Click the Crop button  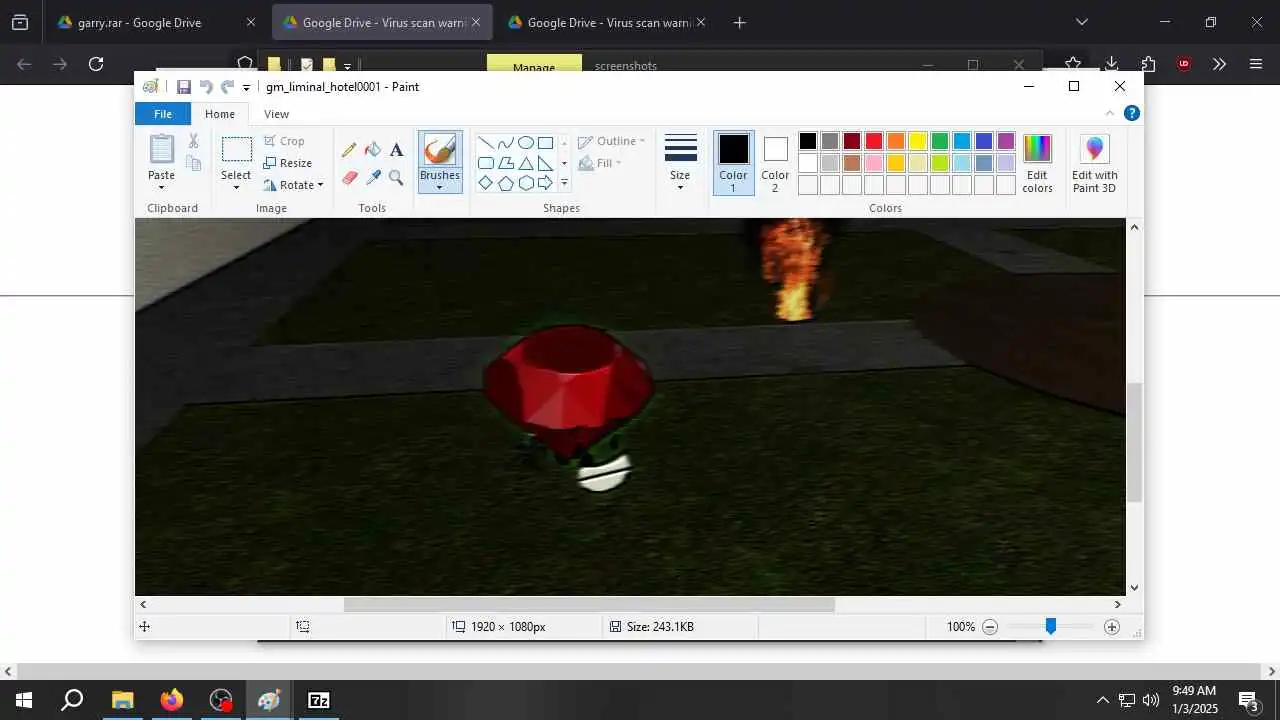[284, 141]
